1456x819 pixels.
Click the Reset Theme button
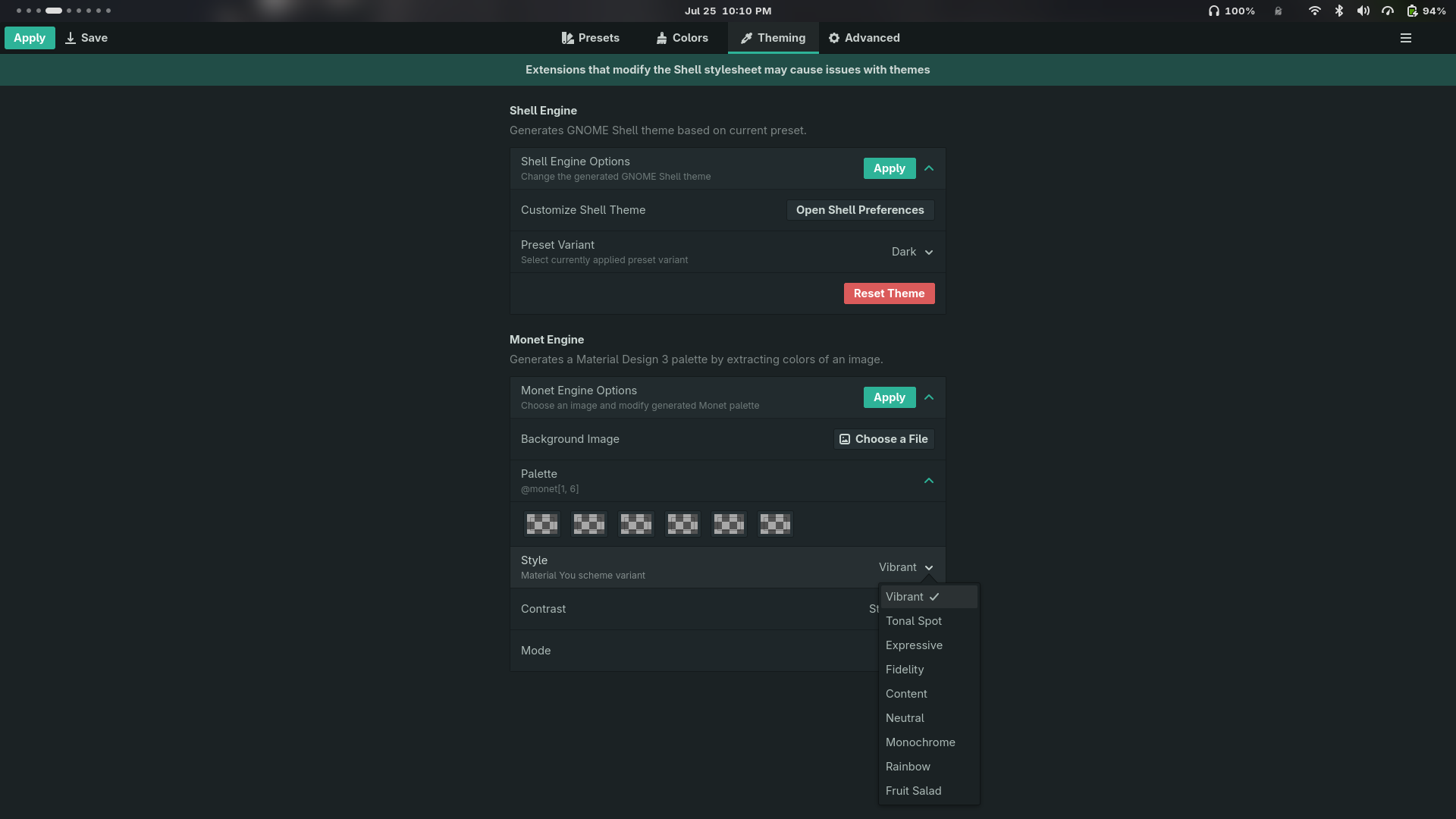click(x=889, y=293)
